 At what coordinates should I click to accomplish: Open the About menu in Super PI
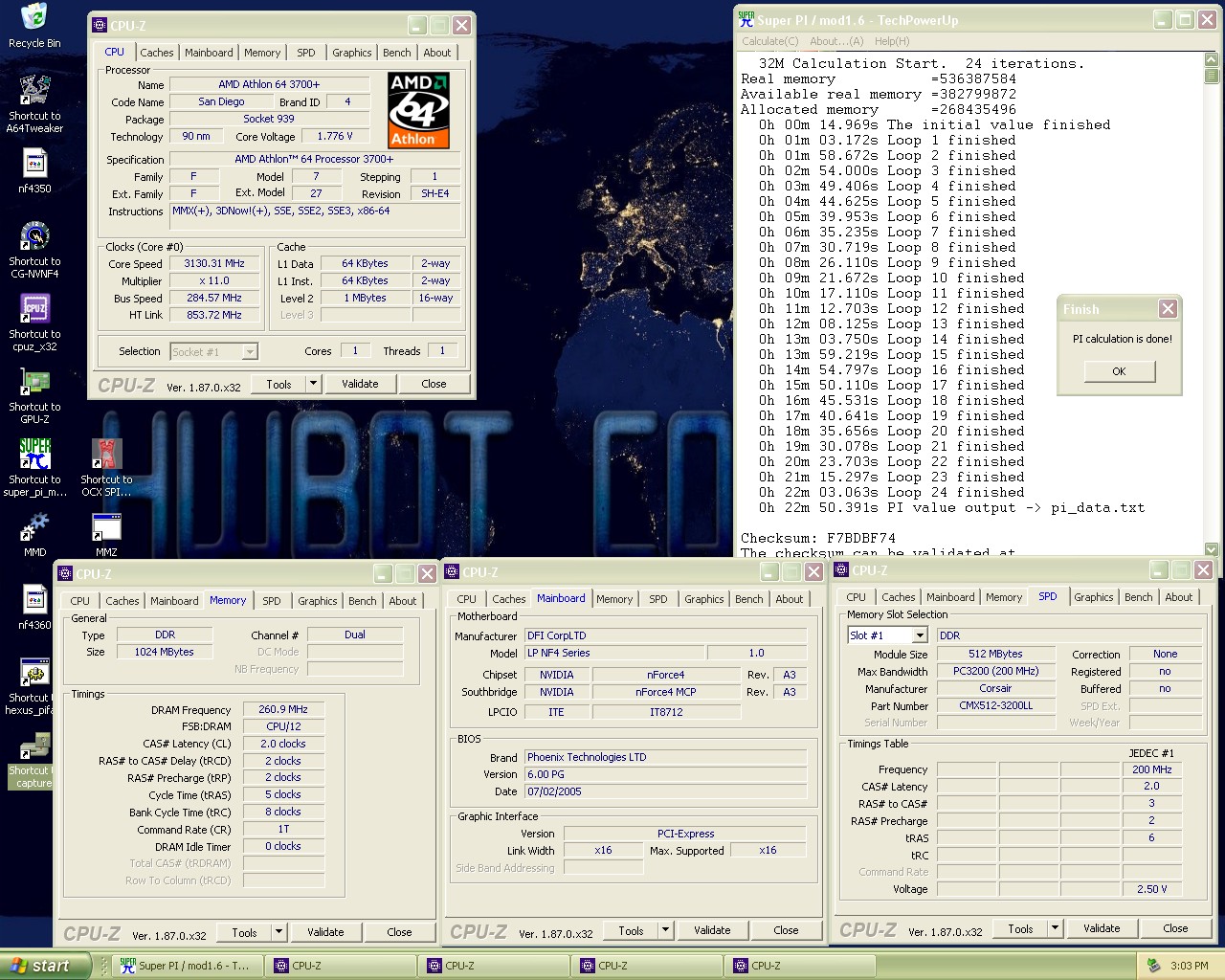pyautogui.click(x=836, y=41)
